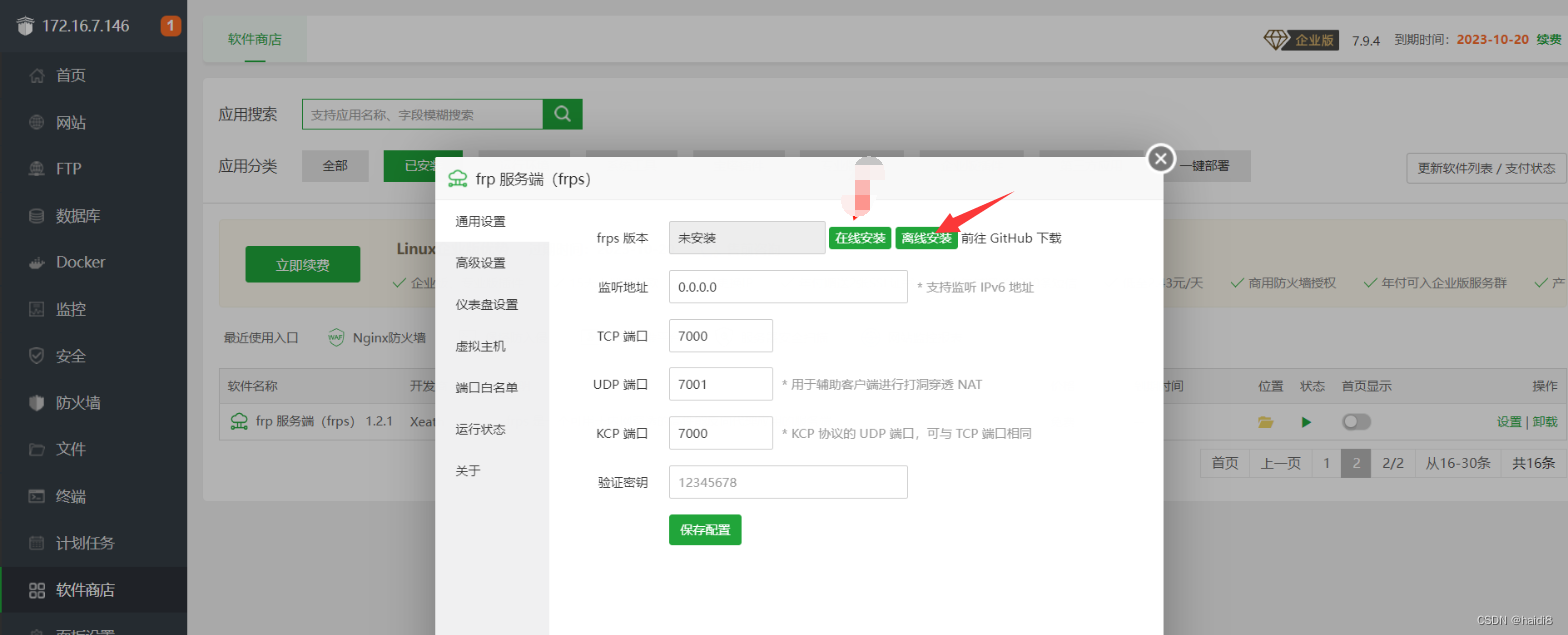Screen dimensions: 1568x635
Task: Filter by 已安装 category
Action: pyautogui.click(x=417, y=167)
